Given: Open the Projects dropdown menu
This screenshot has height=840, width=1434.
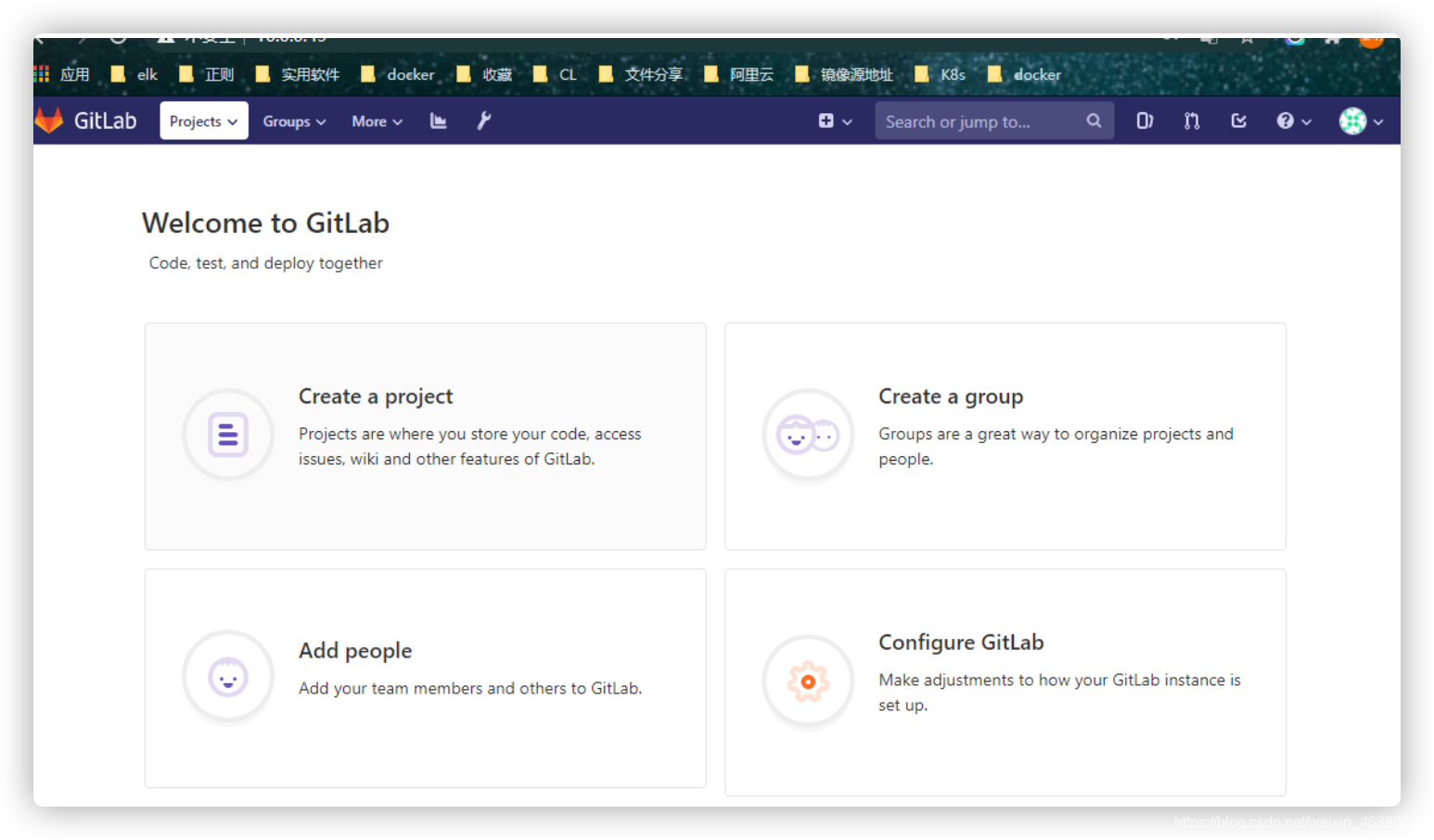Looking at the screenshot, I should [x=204, y=121].
